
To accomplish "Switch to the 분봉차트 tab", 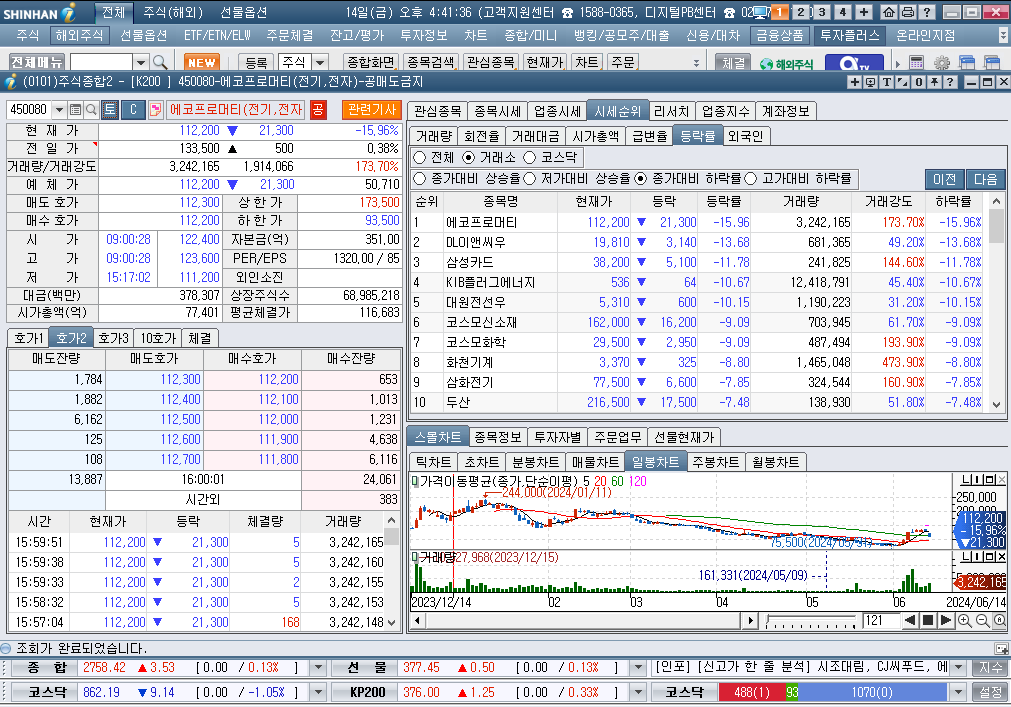I will click(535, 462).
